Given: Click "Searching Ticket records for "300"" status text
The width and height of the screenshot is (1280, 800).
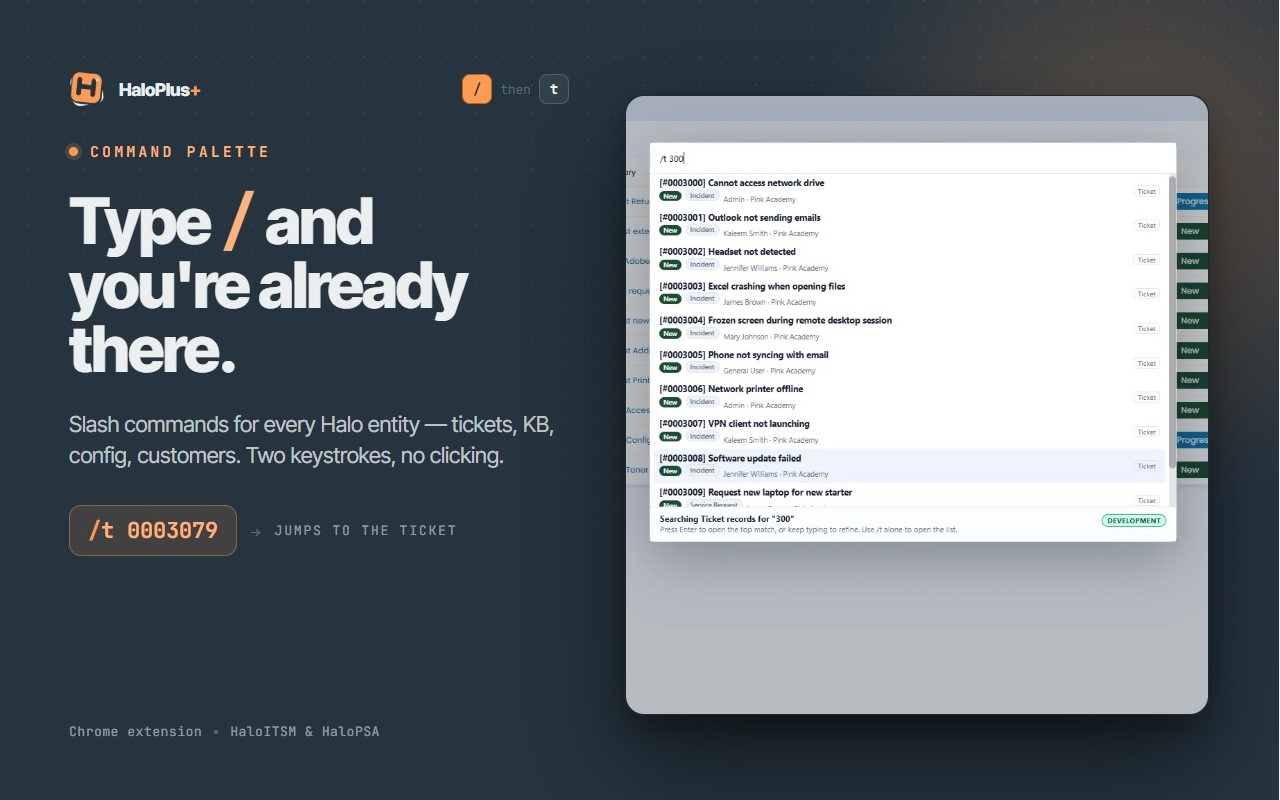Looking at the screenshot, I should point(727,519).
